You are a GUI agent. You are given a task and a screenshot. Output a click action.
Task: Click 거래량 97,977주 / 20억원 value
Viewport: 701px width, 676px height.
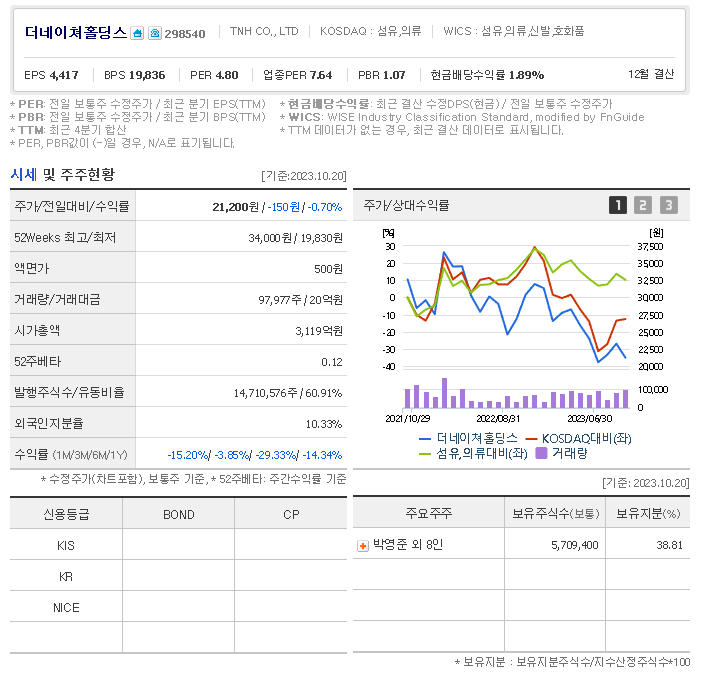(300, 300)
